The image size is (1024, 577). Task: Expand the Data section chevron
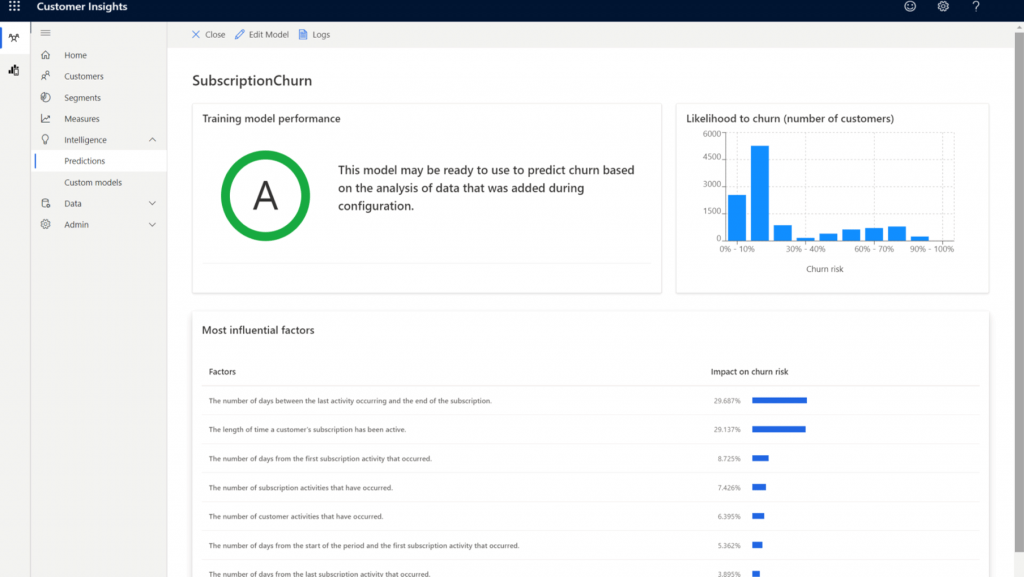coord(152,203)
